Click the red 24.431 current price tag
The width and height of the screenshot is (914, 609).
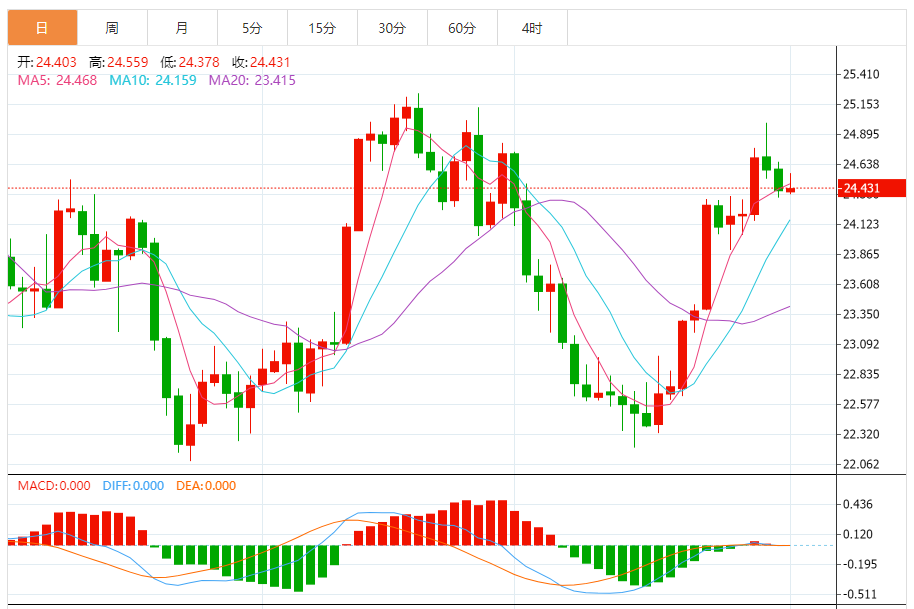872,188
